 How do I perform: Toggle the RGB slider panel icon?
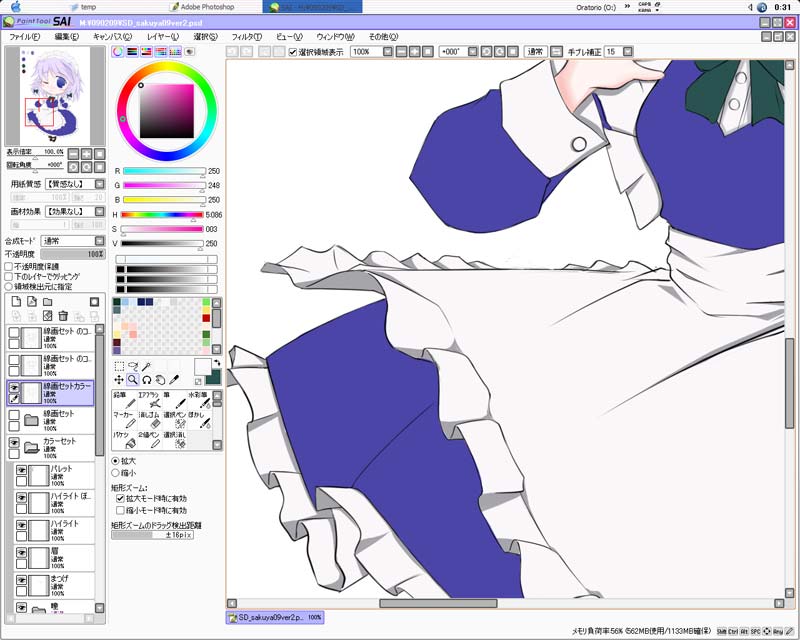click(x=132, y=52)
